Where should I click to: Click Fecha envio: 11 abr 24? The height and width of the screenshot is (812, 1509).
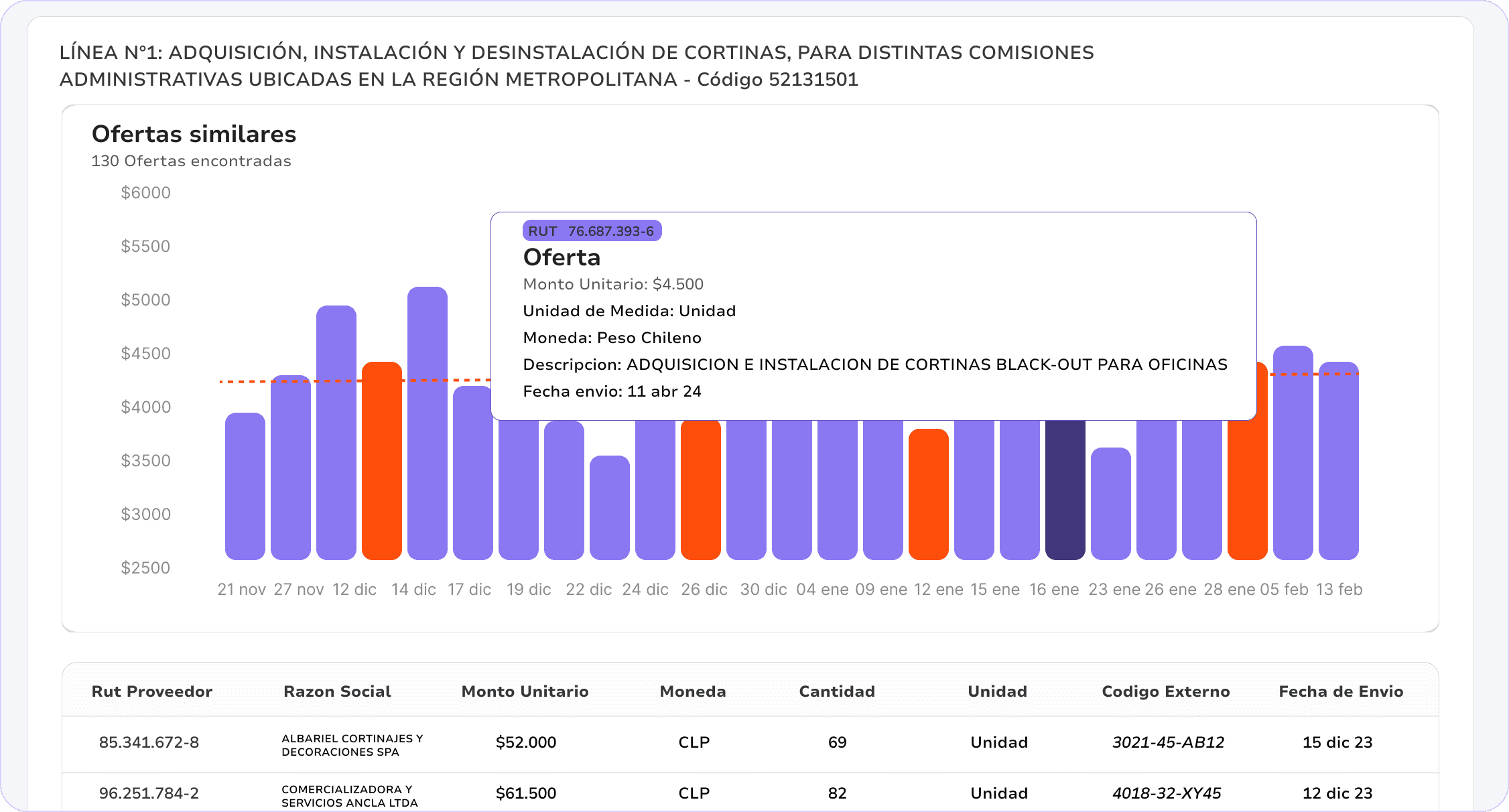(612, 391)
